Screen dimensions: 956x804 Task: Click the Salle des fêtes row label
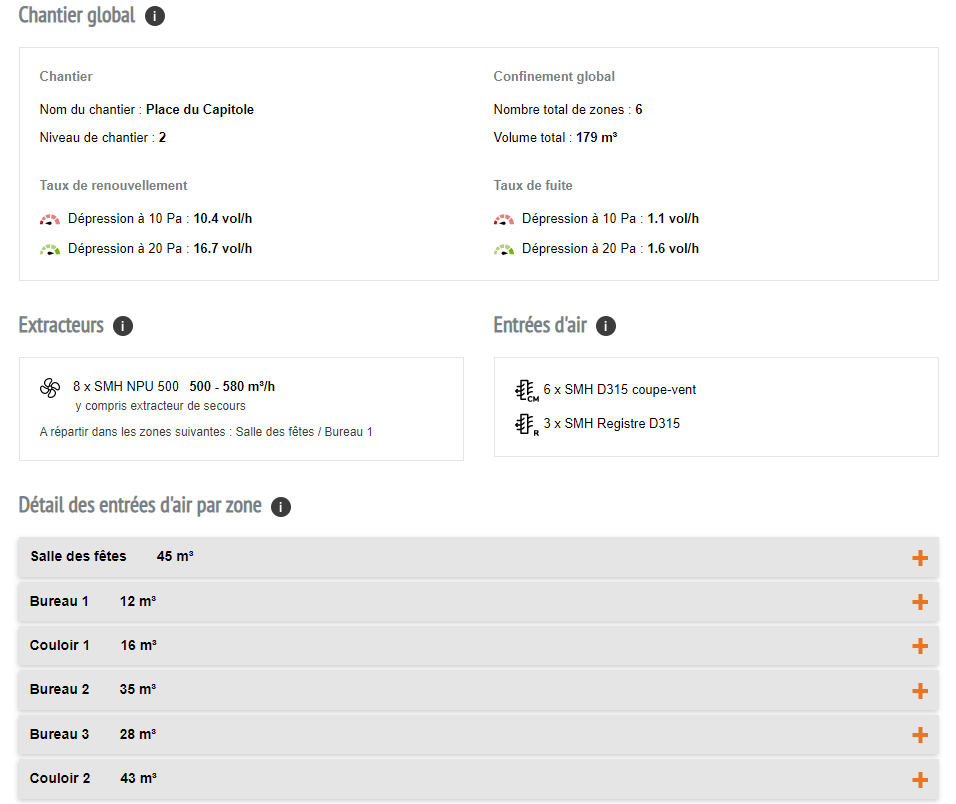click(x=79, y=557)
